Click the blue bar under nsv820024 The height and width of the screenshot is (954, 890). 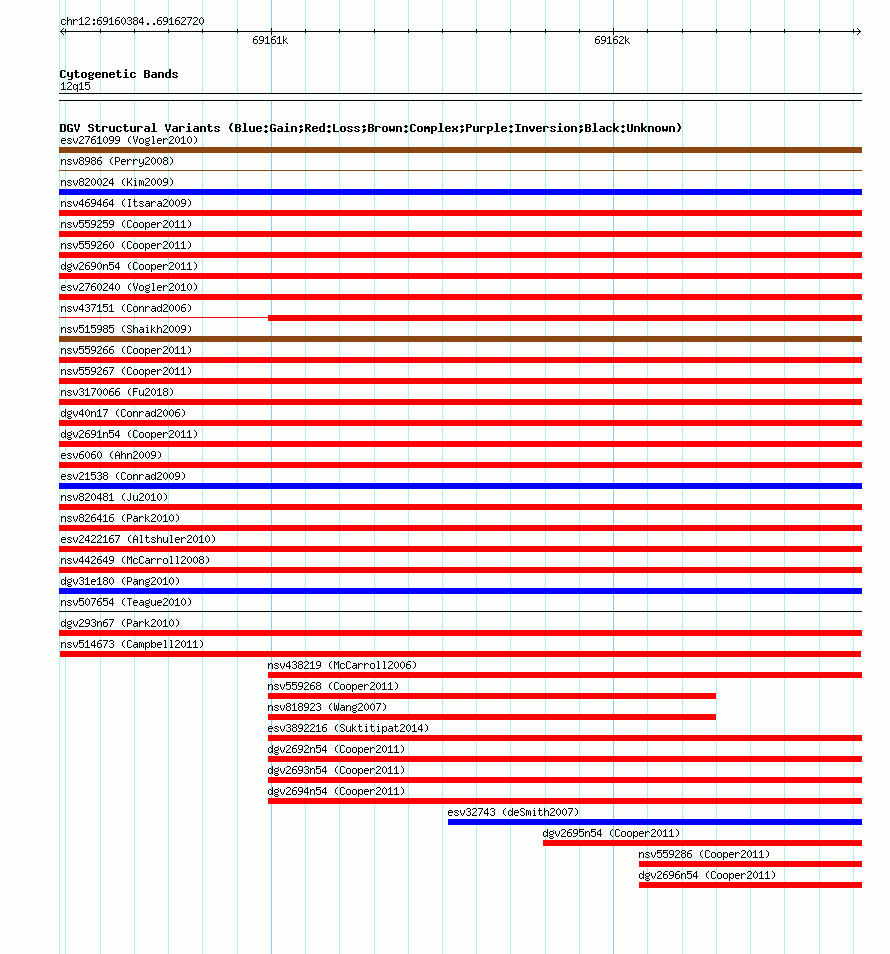pos(461,192)
